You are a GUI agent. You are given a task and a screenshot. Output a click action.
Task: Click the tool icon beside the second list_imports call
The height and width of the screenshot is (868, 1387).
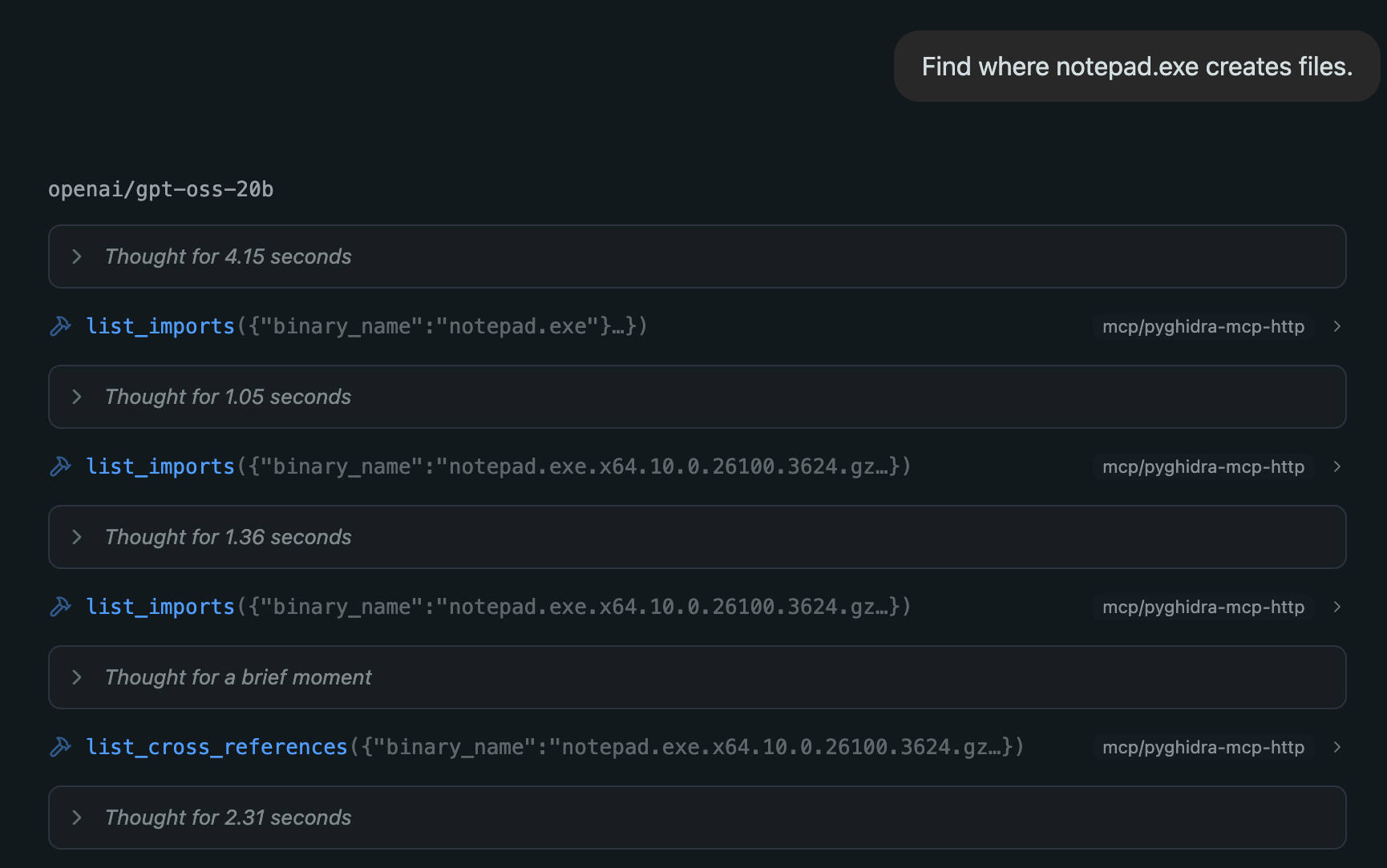[x=61, y=466]
